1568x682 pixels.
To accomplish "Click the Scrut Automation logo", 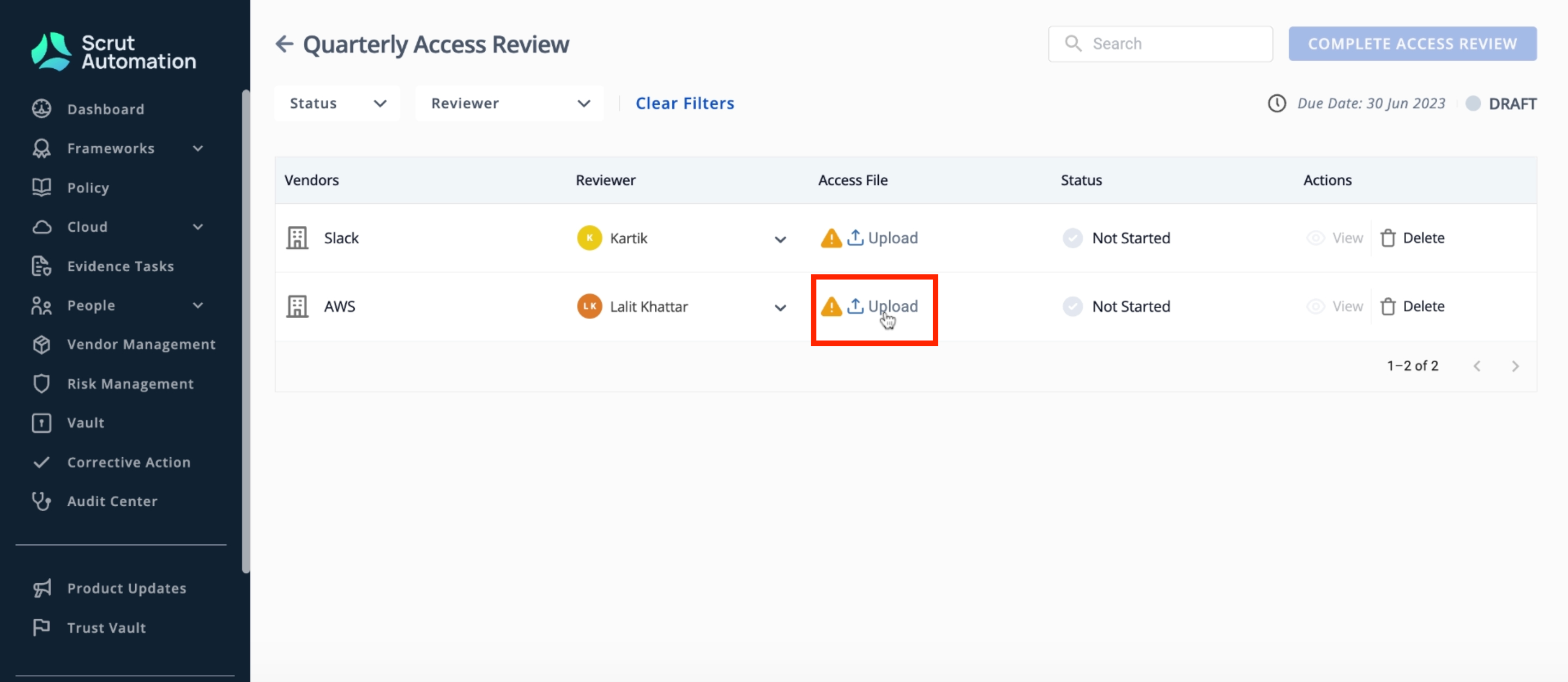I will coord(114,52).
